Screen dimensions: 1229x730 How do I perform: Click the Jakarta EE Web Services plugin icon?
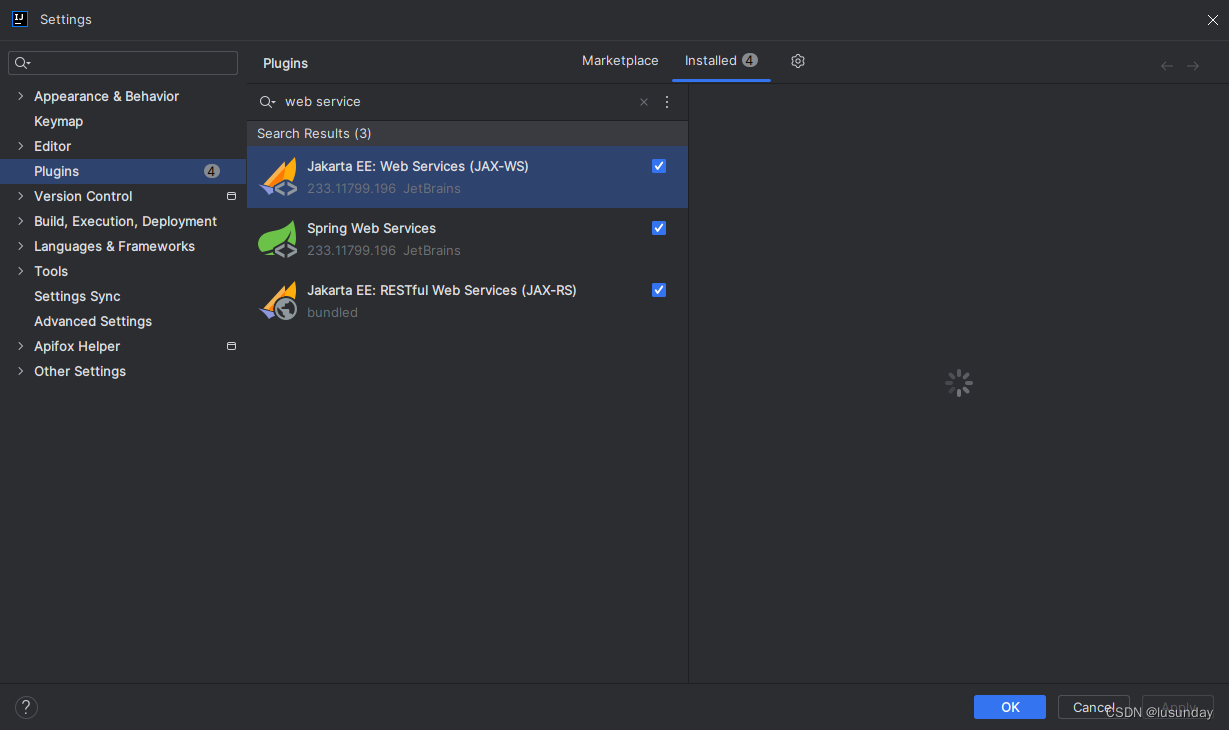277,176
